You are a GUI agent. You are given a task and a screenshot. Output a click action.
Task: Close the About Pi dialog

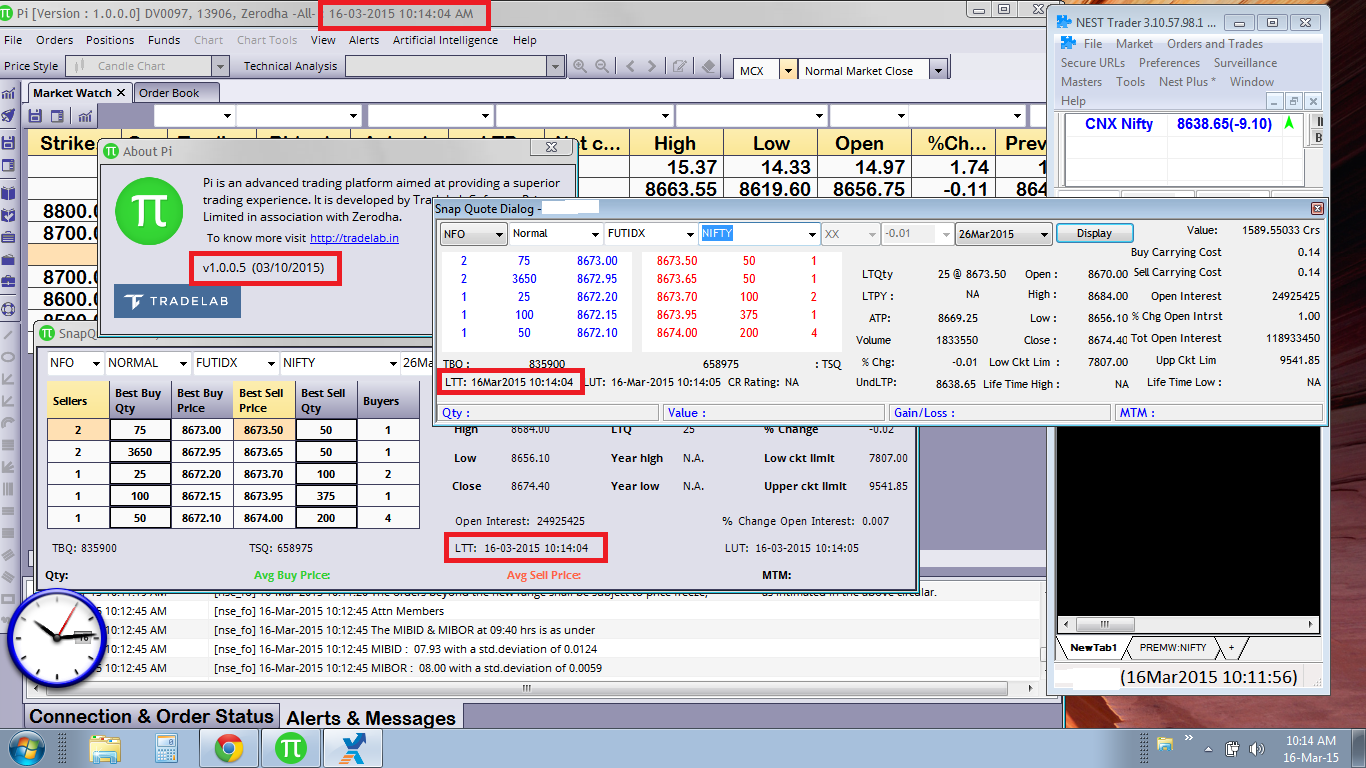tap(551, 147)
